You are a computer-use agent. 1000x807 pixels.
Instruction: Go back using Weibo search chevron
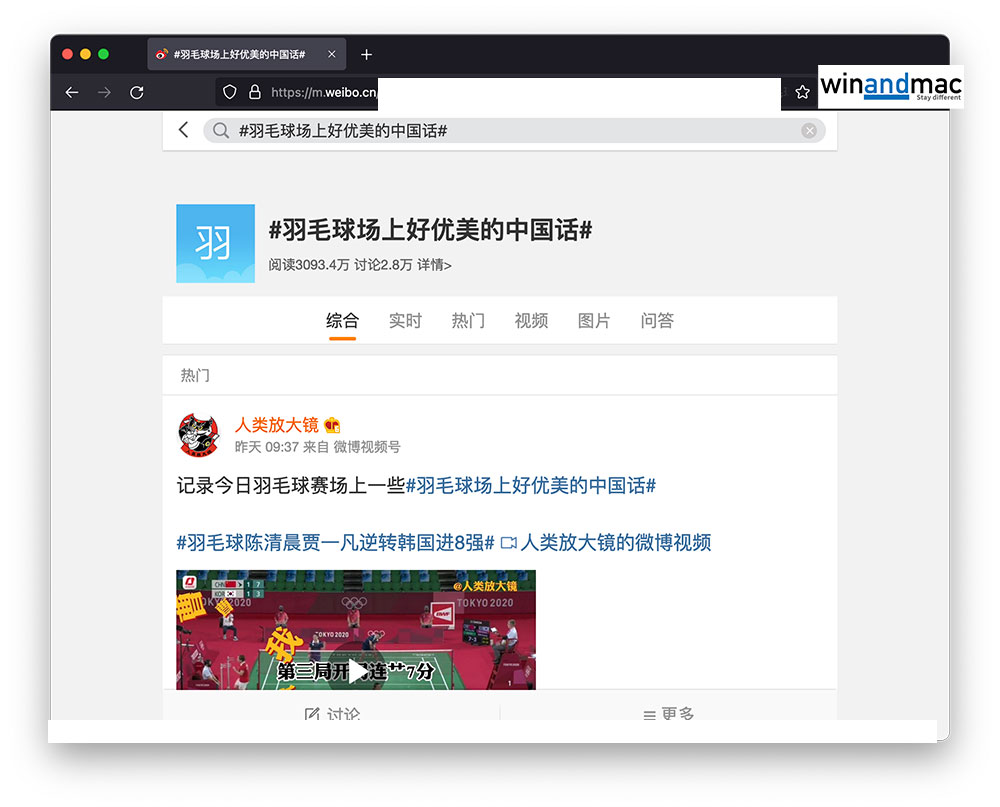pyautogui.click(x=183, y=130)
